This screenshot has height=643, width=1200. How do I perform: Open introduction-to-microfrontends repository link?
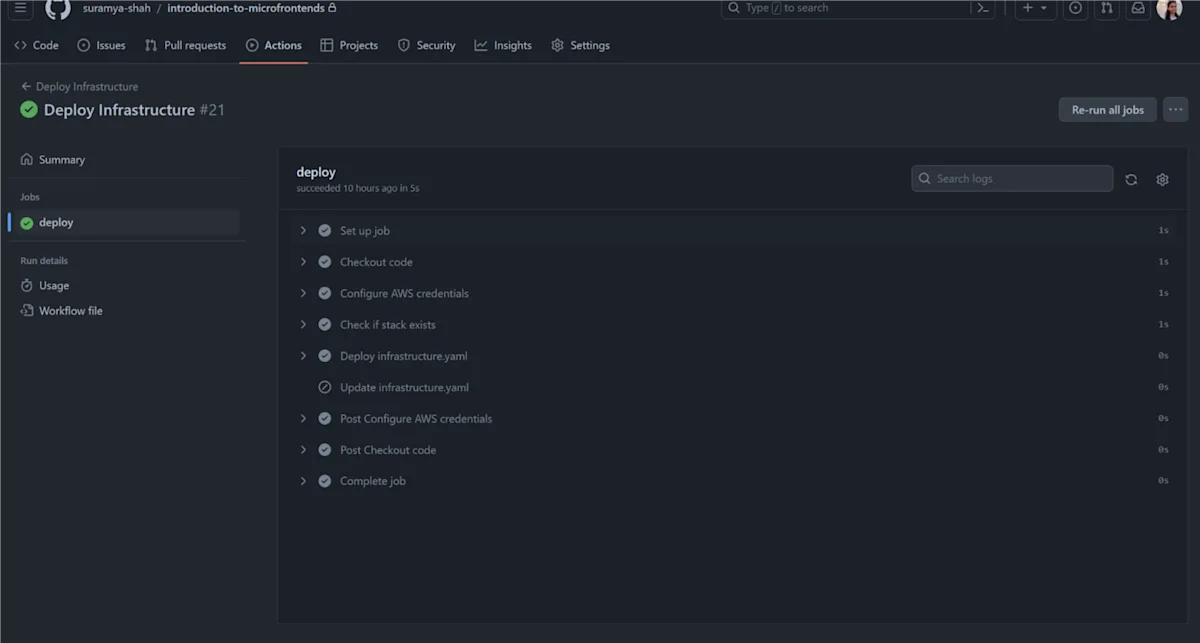click(245, 8)
